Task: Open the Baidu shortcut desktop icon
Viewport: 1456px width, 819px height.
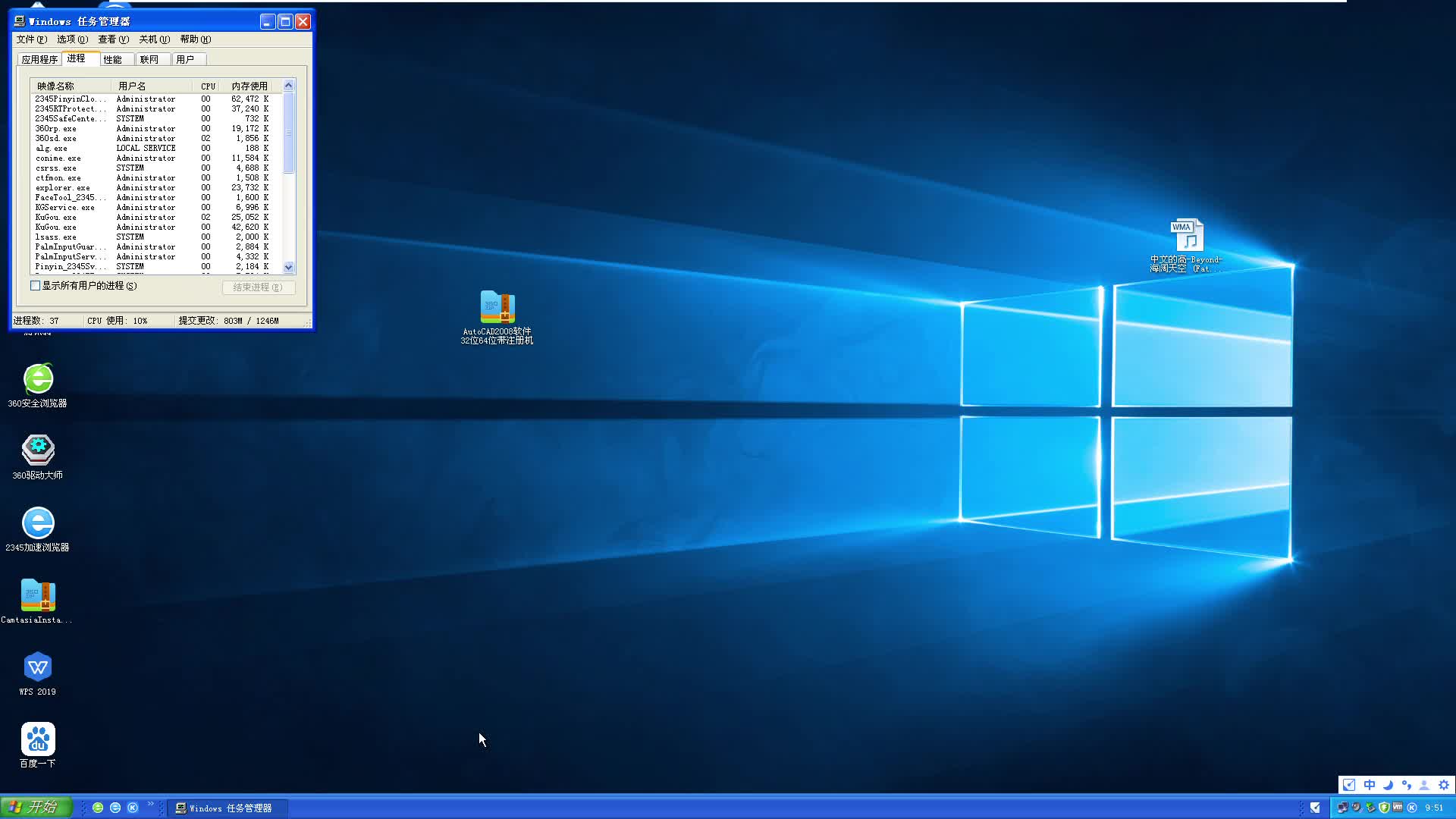Action: (38, 739)
